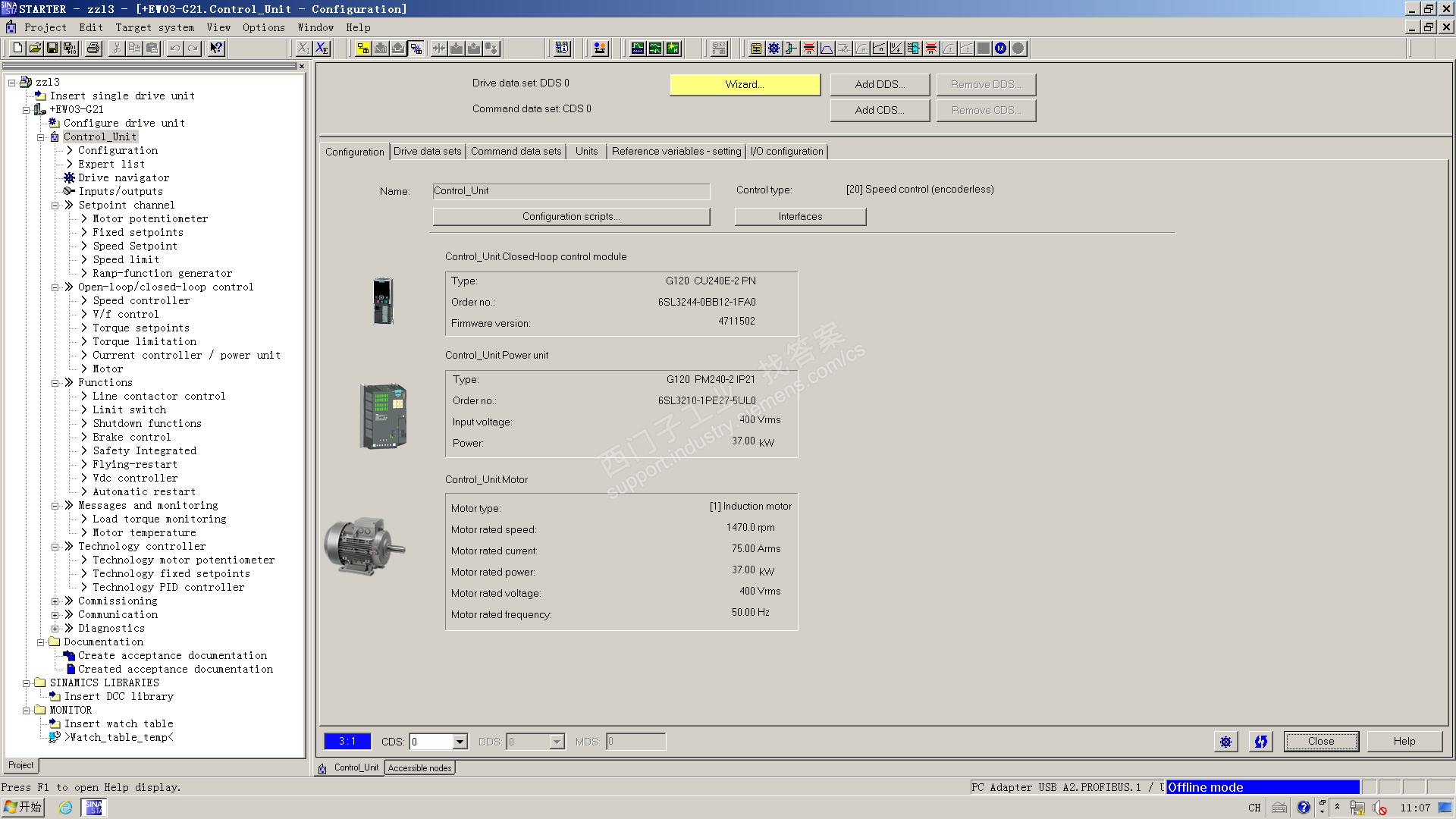Viewport: 1456px width, 819px height.
Task: Switch to the I/O configuration tab
Action: pos(786,152)
